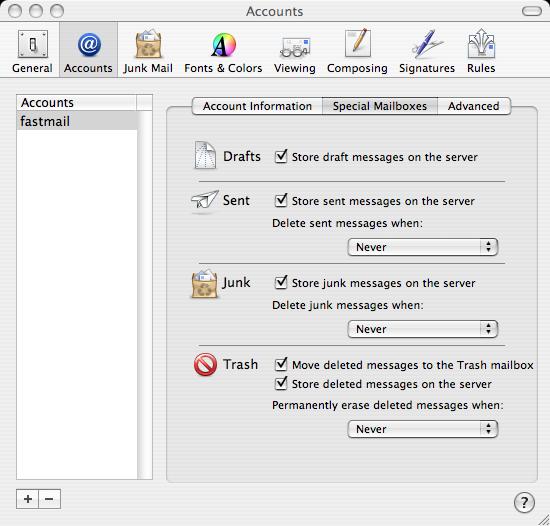Open the Signatures pane

pos(427,51)
